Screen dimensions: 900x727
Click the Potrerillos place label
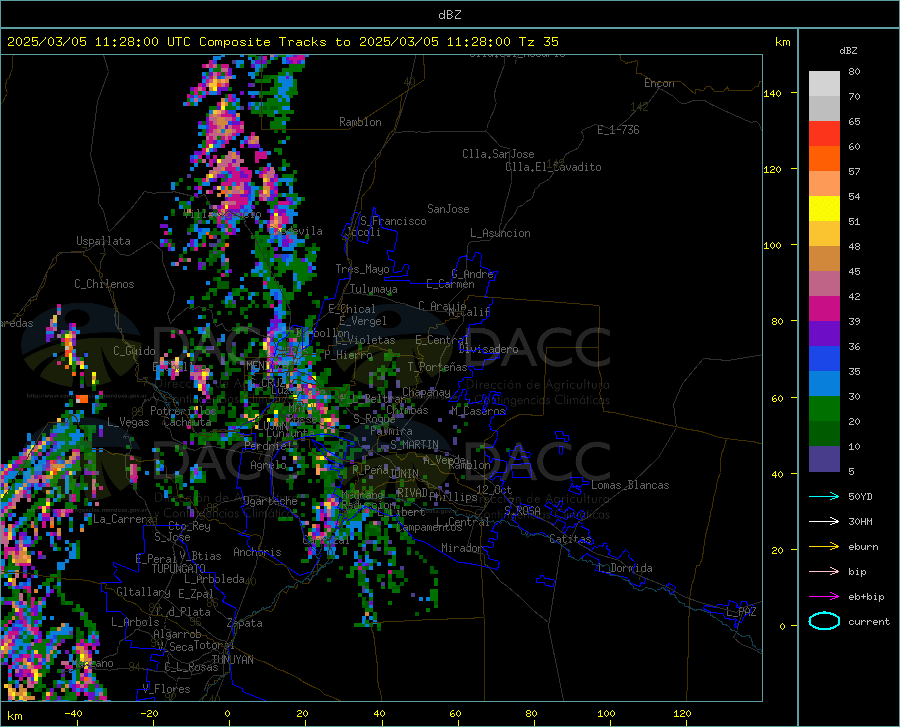[183, 411]
